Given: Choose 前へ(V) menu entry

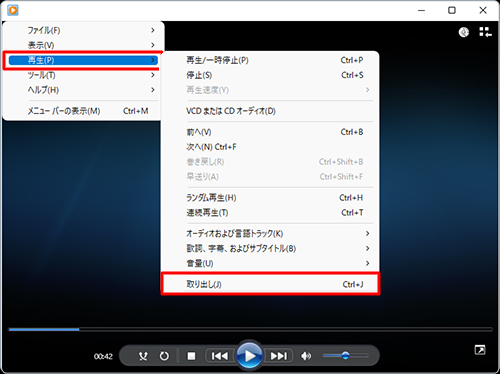Looking at the screenshot, I should (x=270, y=132).
